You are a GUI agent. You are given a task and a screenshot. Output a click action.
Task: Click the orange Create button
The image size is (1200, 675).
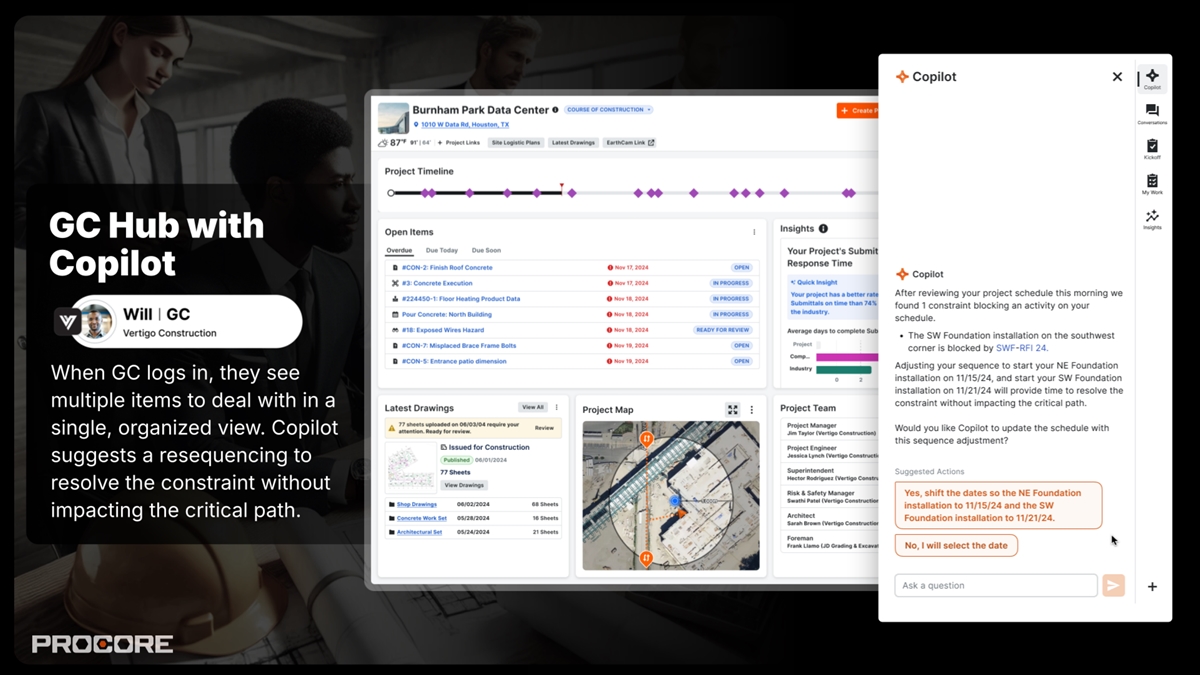coord(858,111)
